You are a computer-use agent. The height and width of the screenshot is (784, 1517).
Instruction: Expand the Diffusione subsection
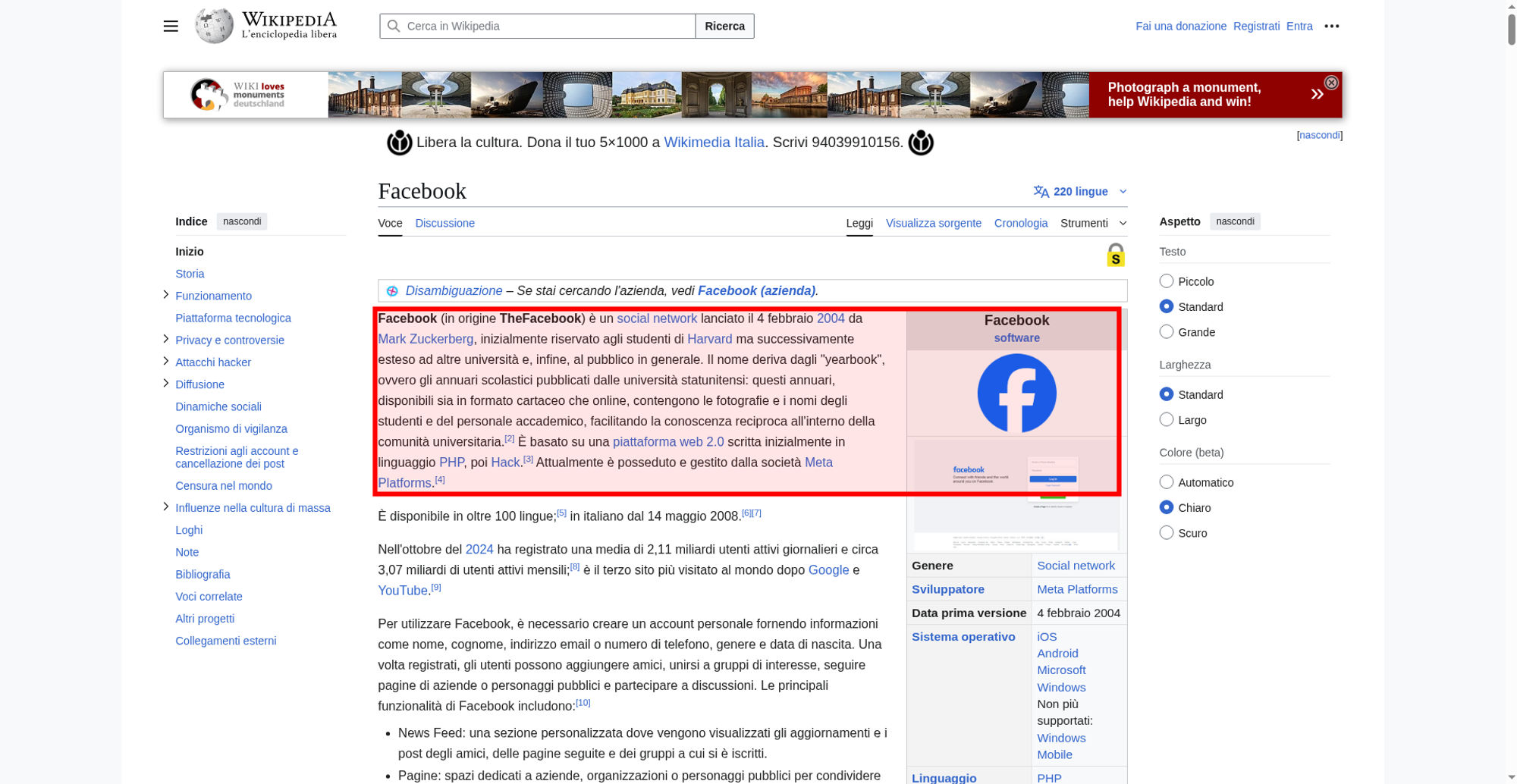pyautogui.click(x=166, y=384)
